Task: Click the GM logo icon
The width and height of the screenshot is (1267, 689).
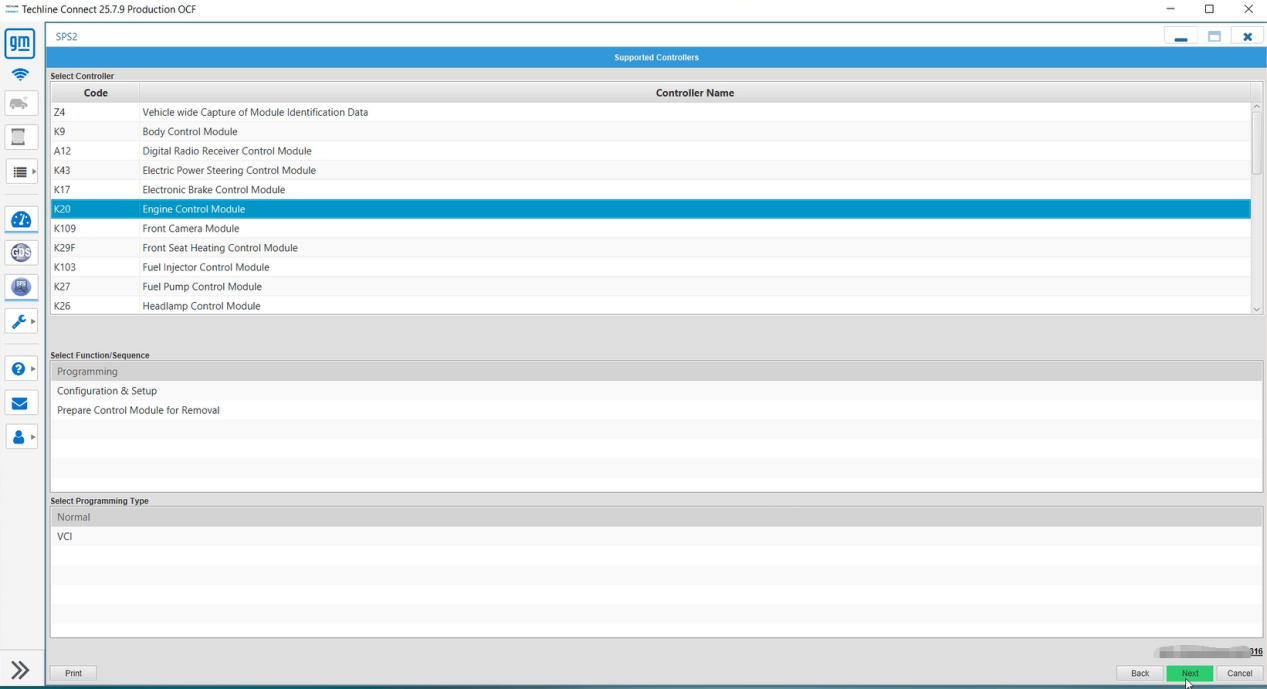Action: [x=21, y=44]
